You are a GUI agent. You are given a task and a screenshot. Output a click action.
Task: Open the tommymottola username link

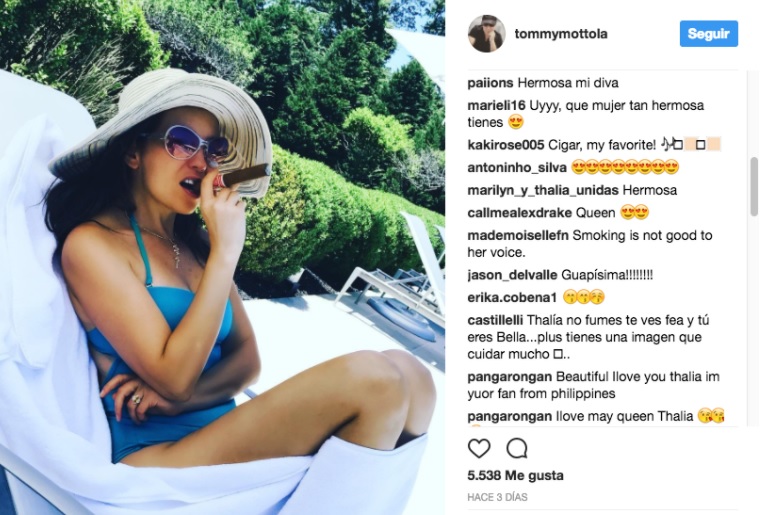561,34
